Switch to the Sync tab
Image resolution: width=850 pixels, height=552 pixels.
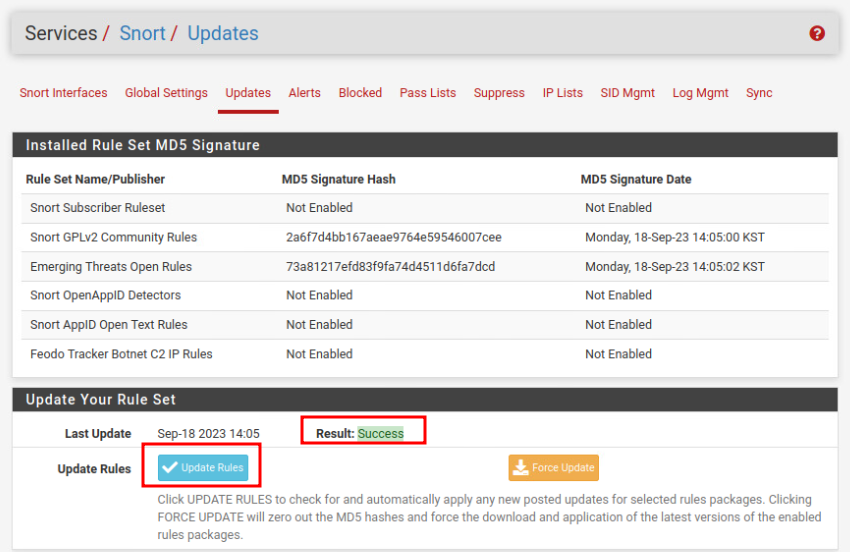click(759, 93)
